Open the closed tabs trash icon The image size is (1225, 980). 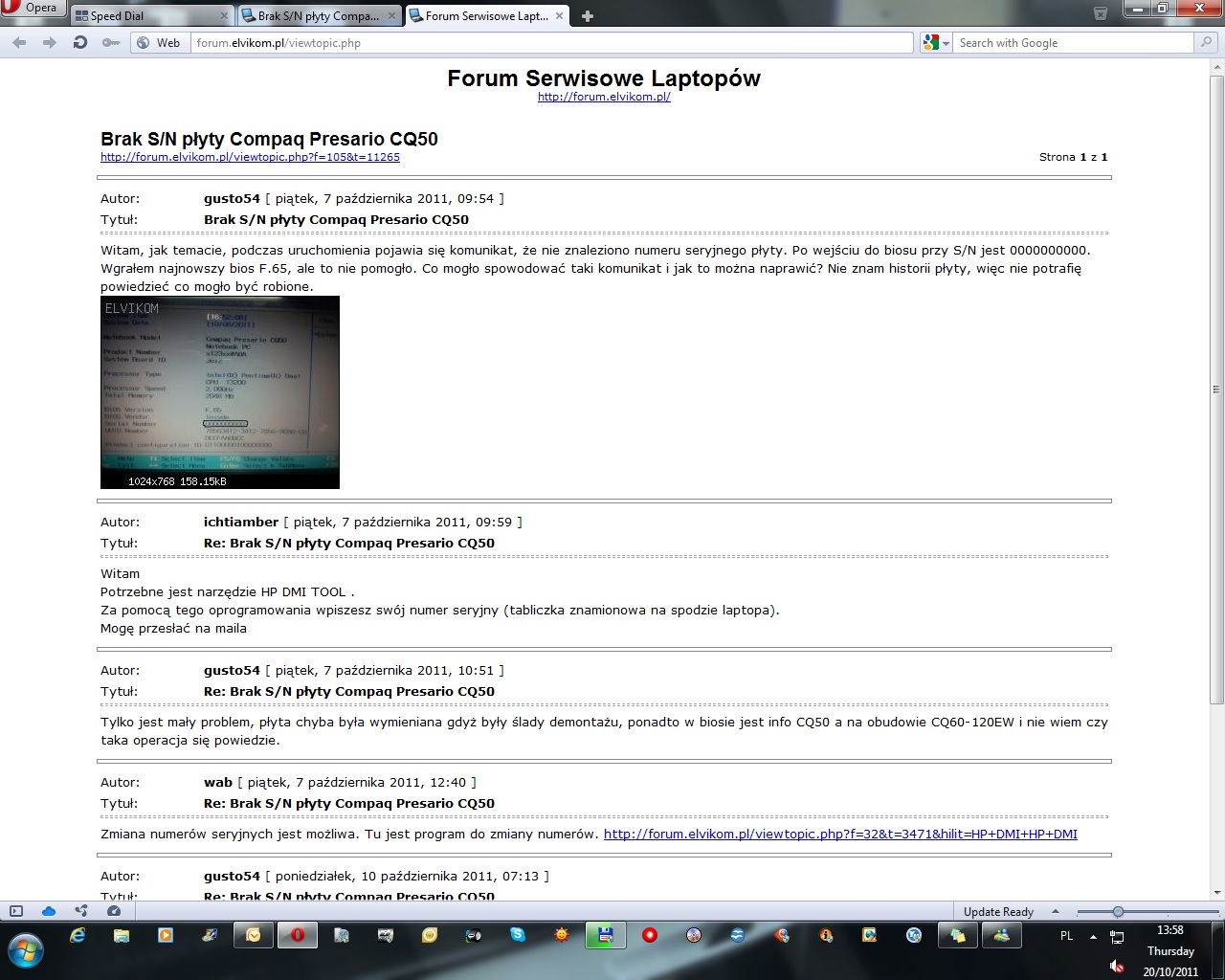[1101, 13]
